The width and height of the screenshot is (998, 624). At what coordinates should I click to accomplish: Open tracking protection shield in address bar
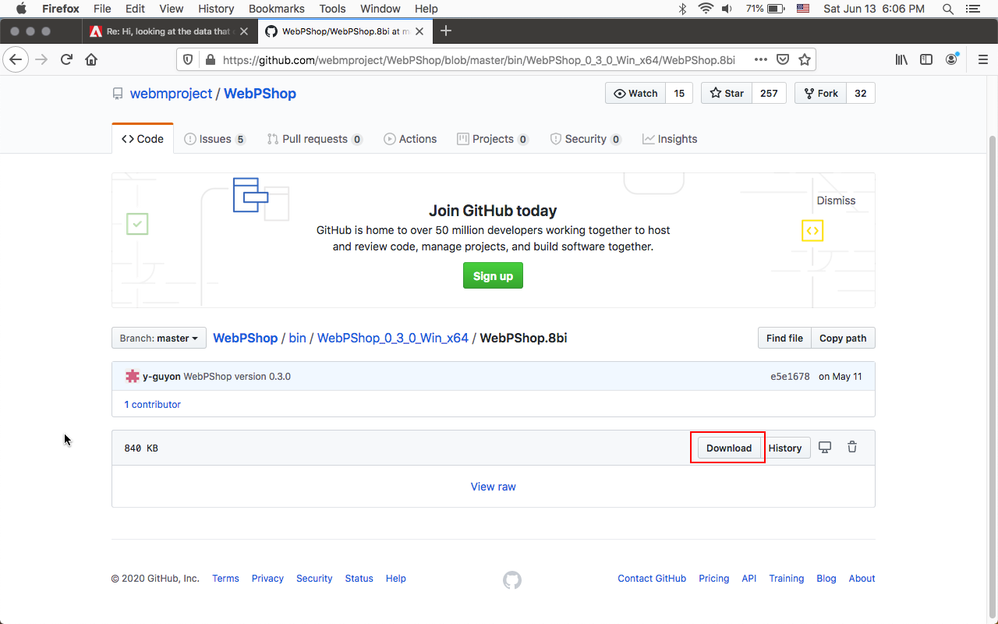coord(188,60)
